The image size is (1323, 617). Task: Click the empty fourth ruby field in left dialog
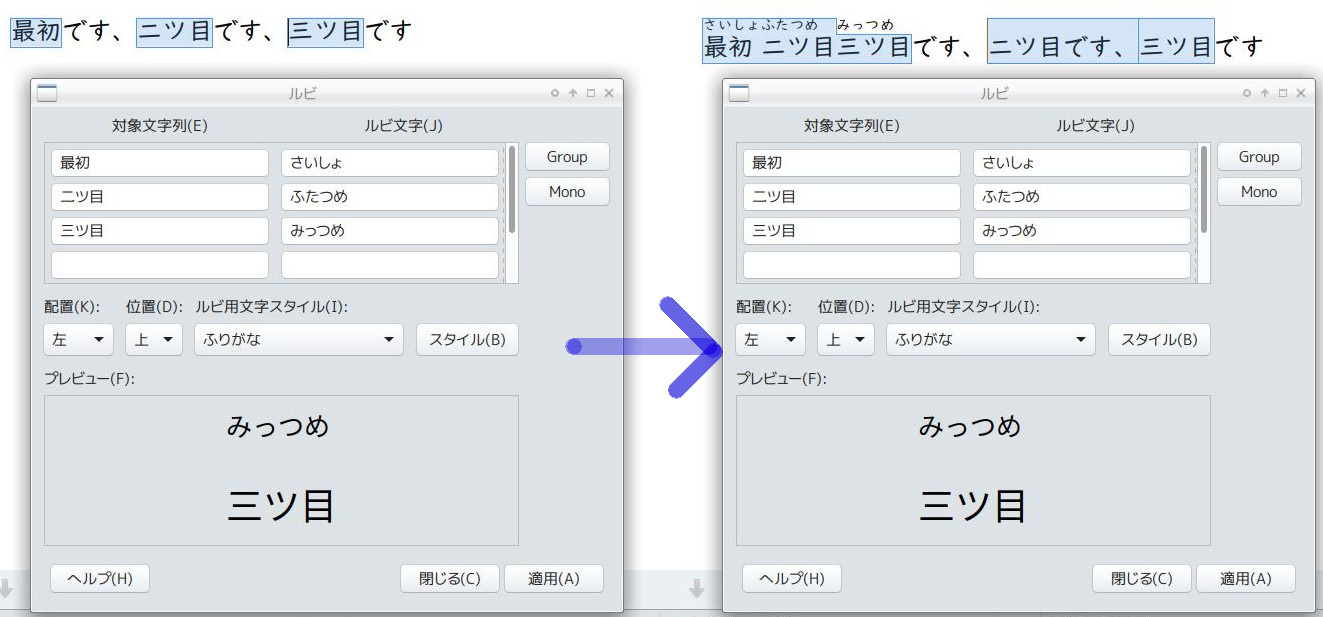click(x=389, y=265)
